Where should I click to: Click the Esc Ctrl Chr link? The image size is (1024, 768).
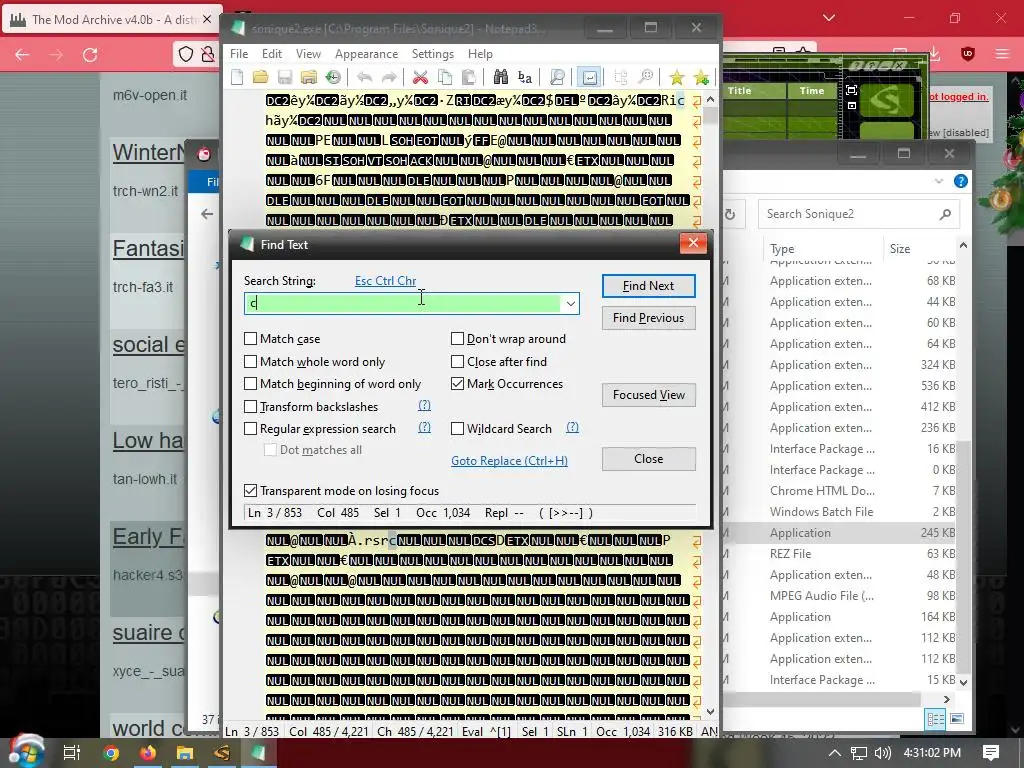(385, 281)
